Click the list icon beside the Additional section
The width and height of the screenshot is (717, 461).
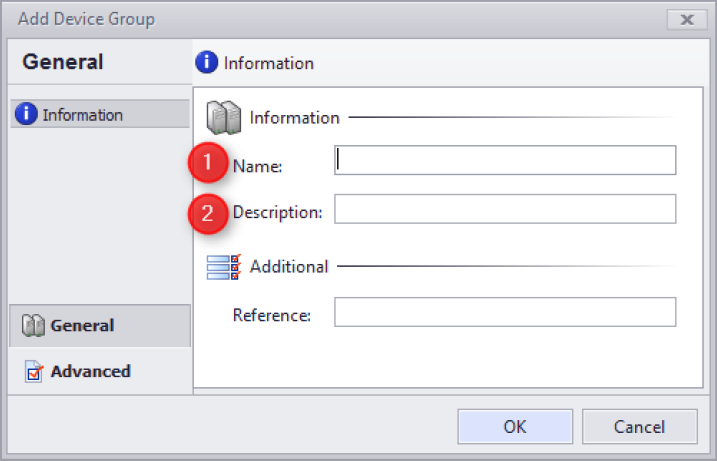[223, 267]
